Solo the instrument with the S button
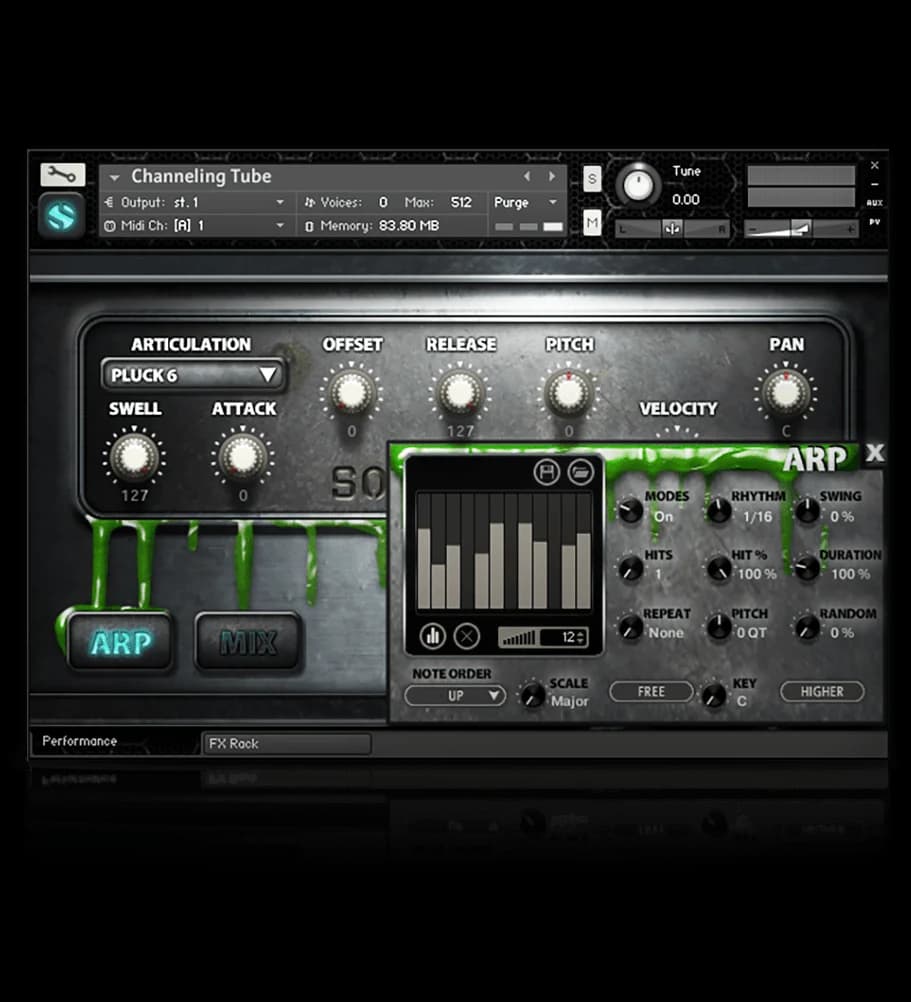The image size is (911, 1002). coord(592,179)
